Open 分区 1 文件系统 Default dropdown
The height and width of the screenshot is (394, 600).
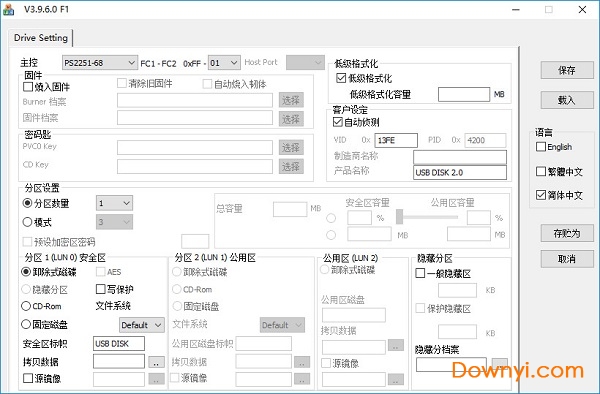[x=142, y=325]
